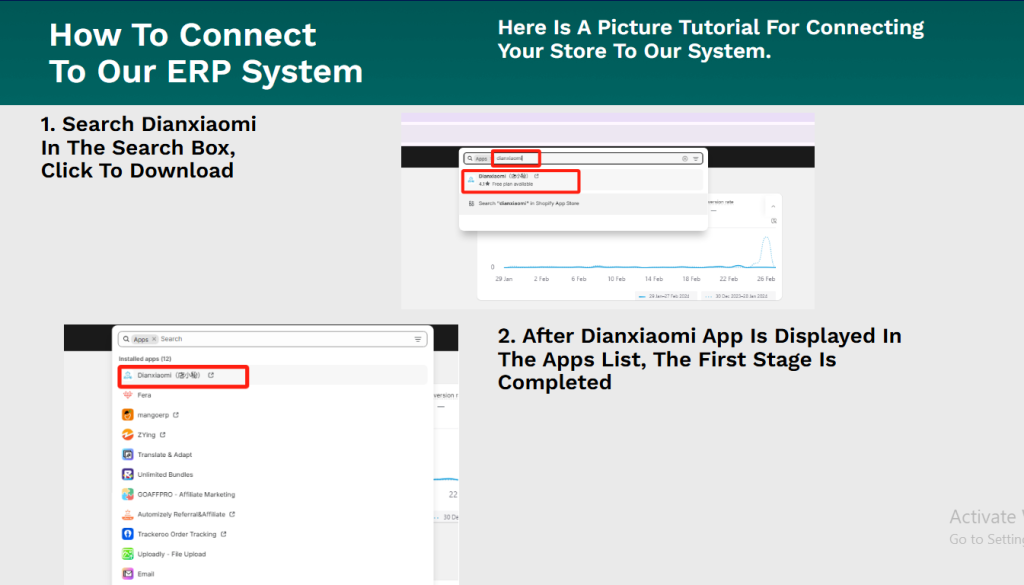The height and width of the screenshot is (585, 1024).
Task: Click the GOAFFPRO Affiliate Marketing icon
Action: 127,494
